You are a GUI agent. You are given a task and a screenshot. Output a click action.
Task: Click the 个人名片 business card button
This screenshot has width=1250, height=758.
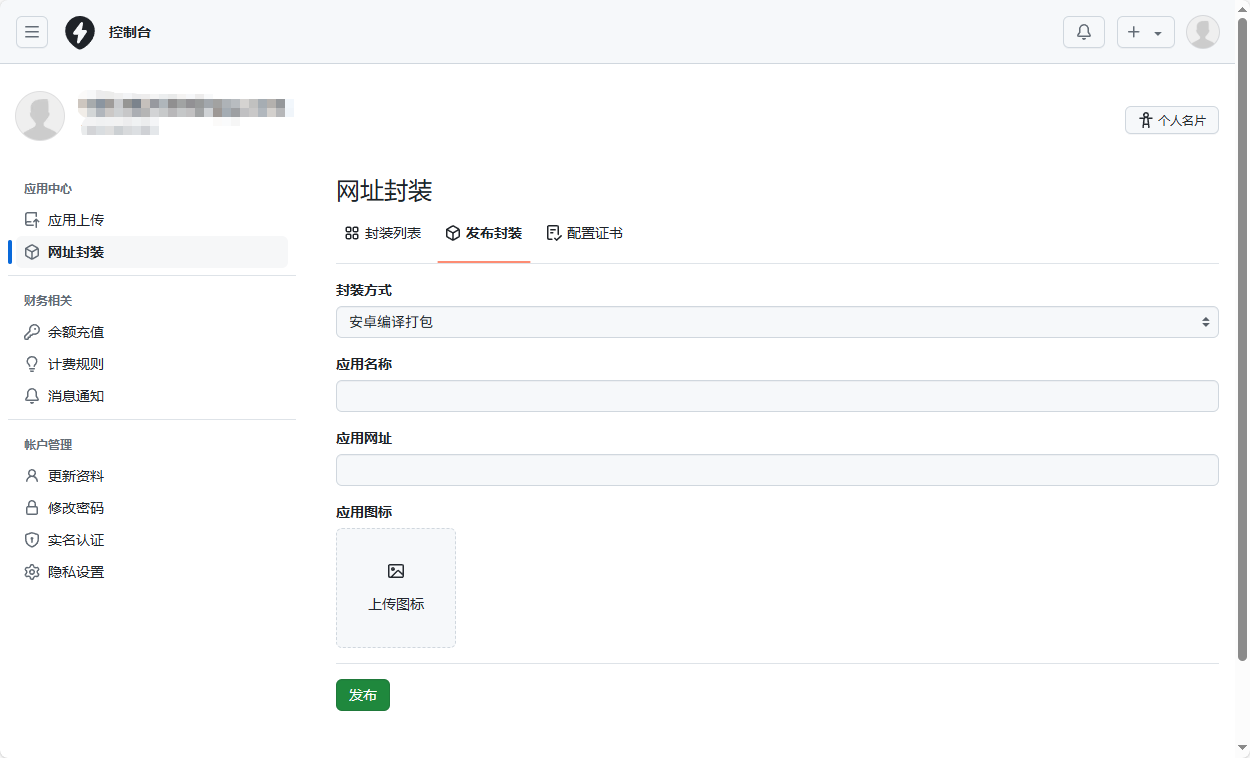pyautogui.click(x=1171, y=119)
